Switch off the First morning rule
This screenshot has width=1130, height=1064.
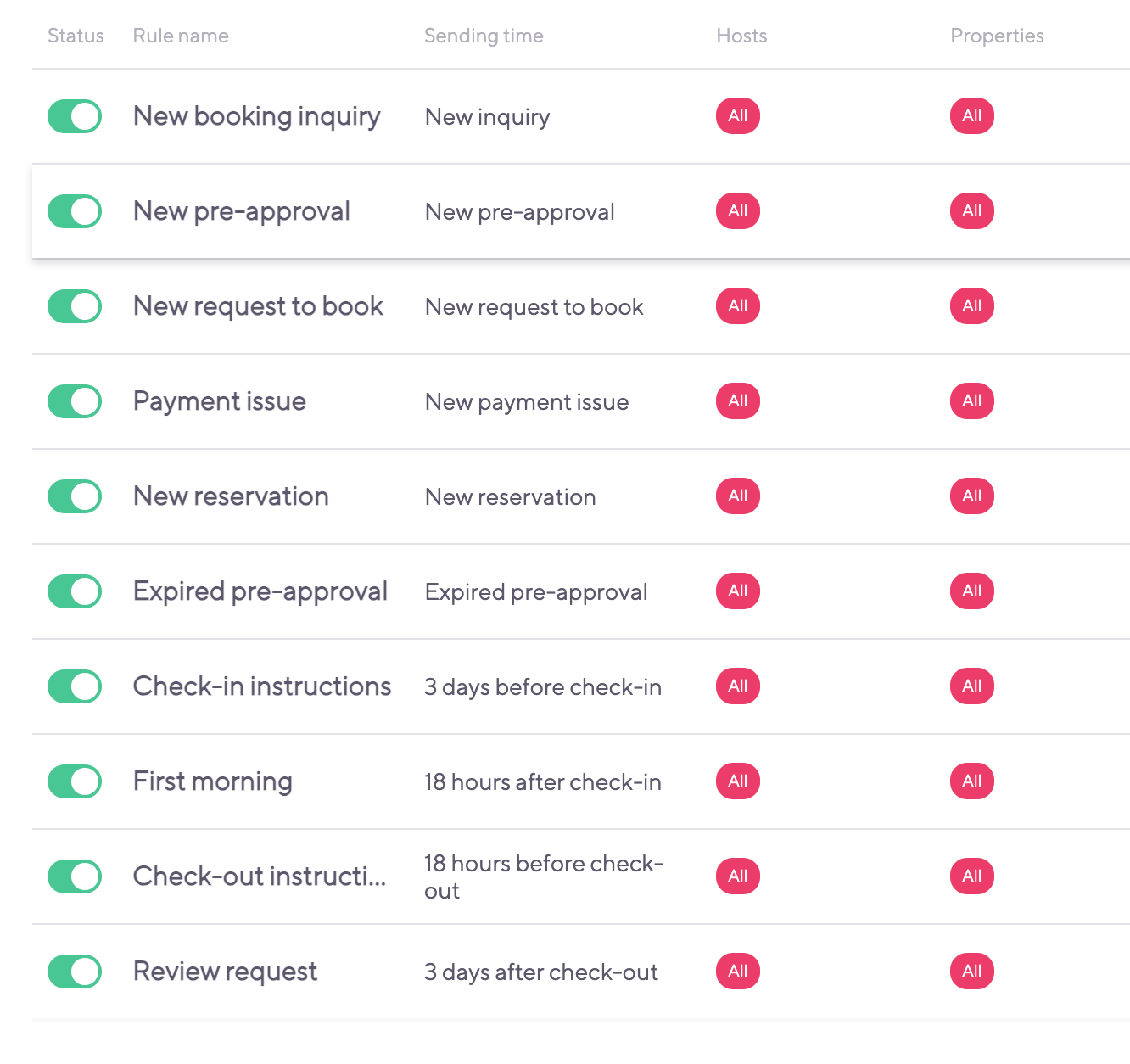tap(74, 781)
